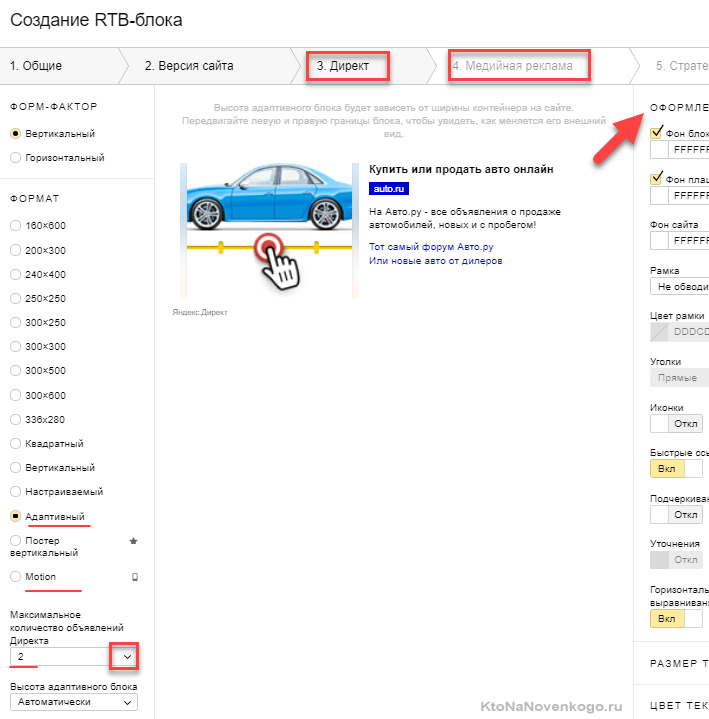Image resolution: width=709 pixels, height=719 pixels.
Task: Select the 300×600 format
Action: [x=16, y=395]
